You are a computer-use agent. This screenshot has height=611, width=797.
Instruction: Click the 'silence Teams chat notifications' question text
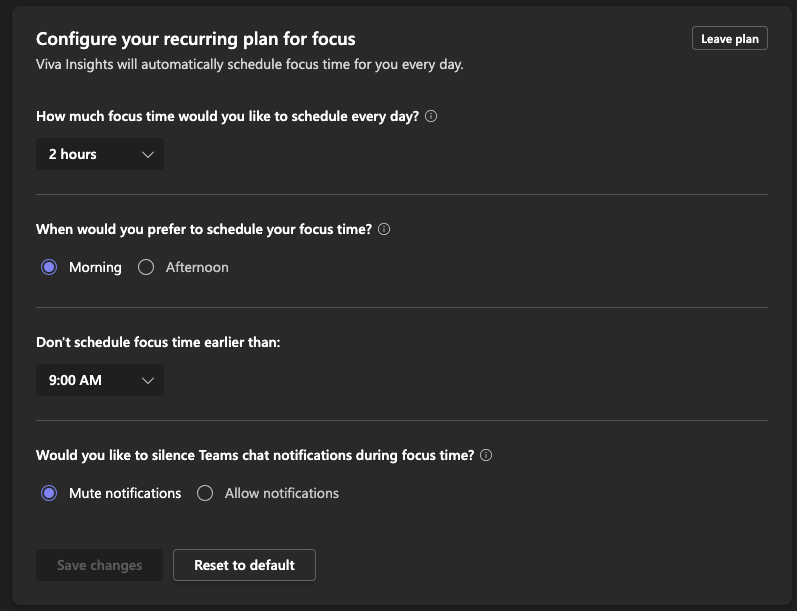click(x=255, y=455)
